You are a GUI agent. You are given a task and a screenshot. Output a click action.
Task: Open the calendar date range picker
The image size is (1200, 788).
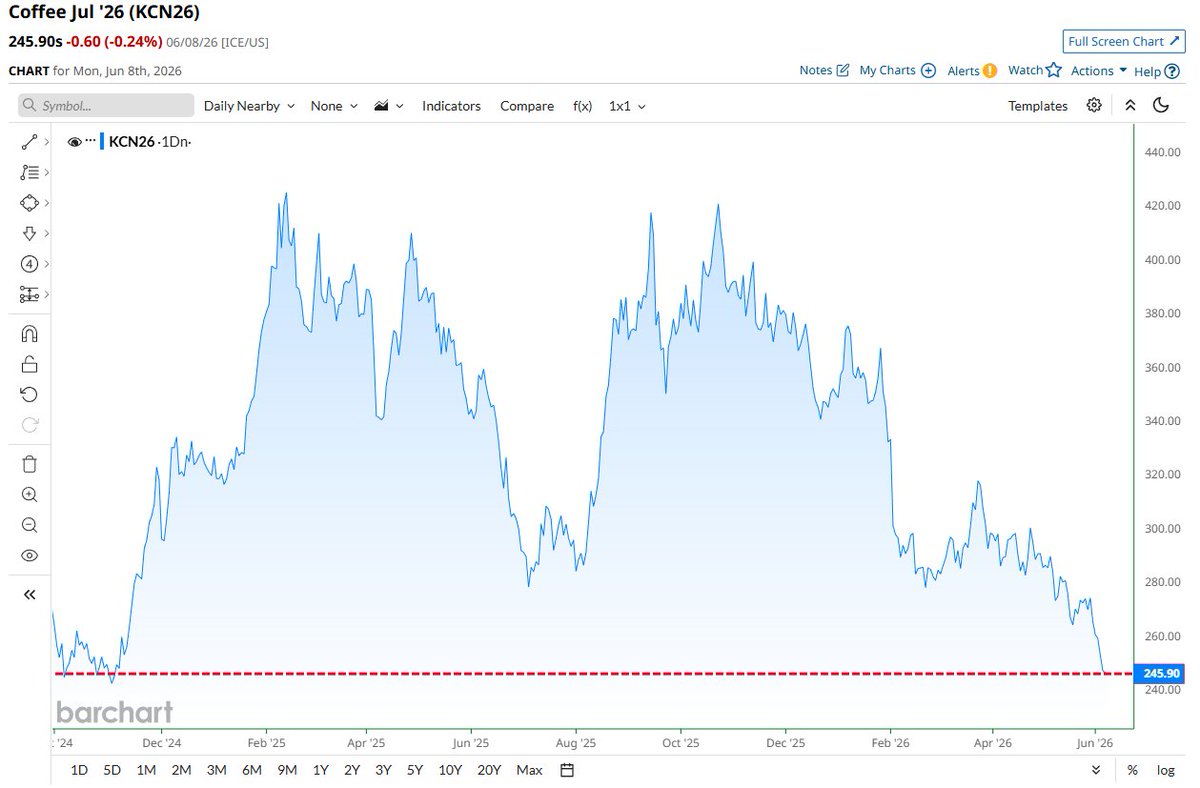click(x=567, y=770)
